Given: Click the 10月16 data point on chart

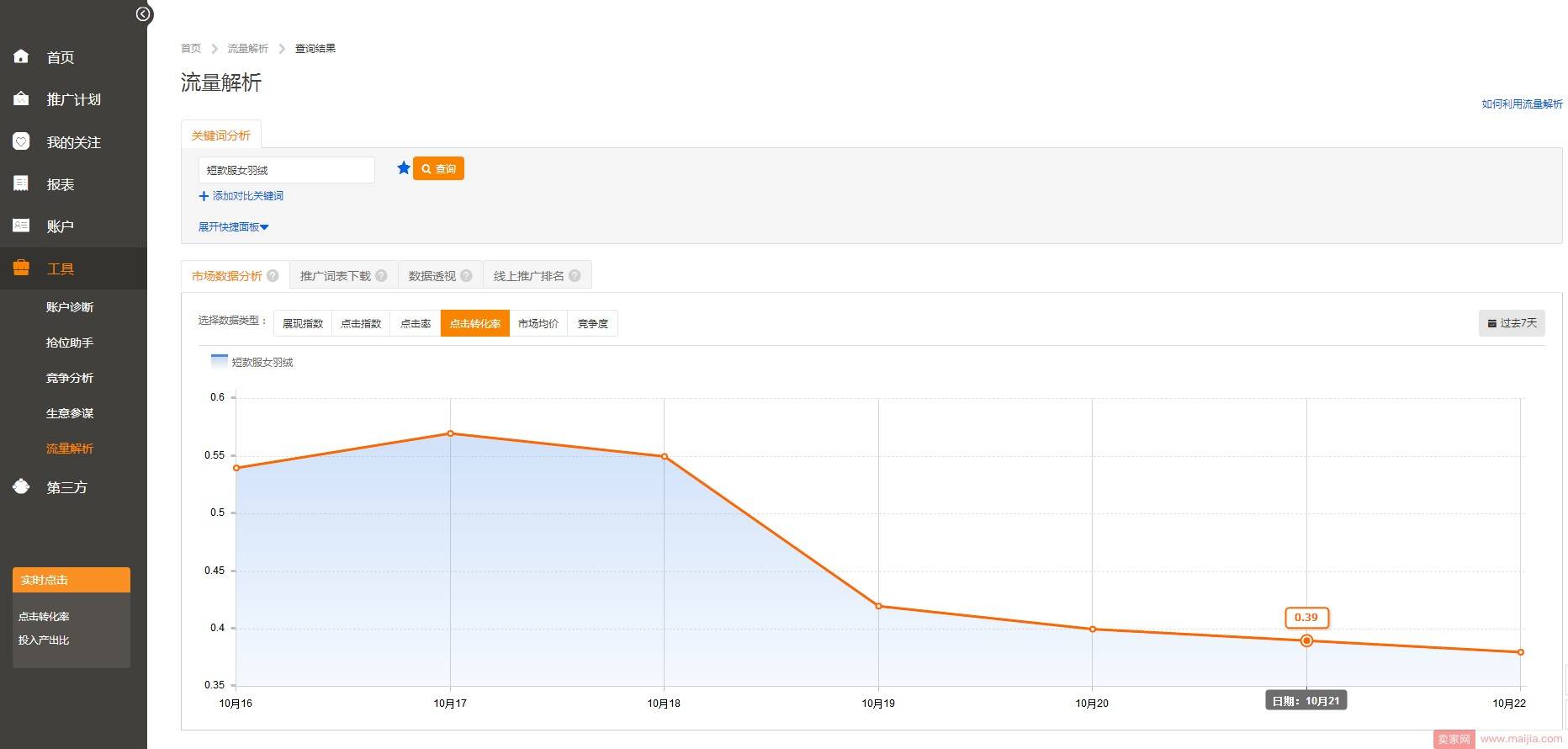Looking at the screenshot, I should tap(236, 468).
